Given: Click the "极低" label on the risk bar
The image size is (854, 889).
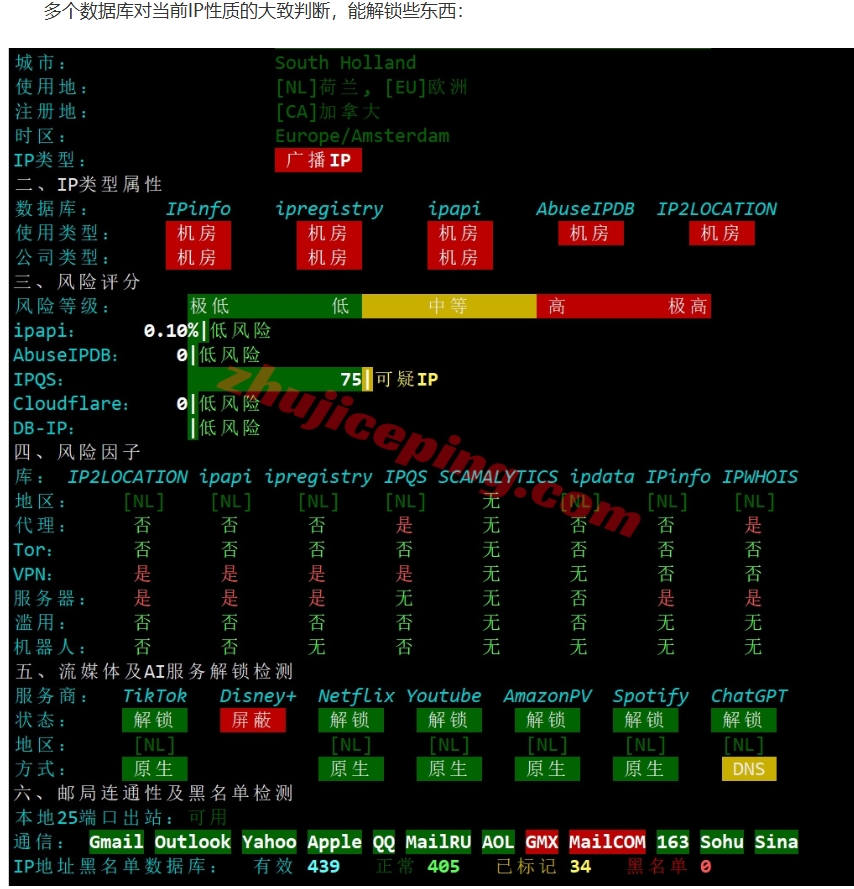Looking at the screenshot, I should click(209, 306).
